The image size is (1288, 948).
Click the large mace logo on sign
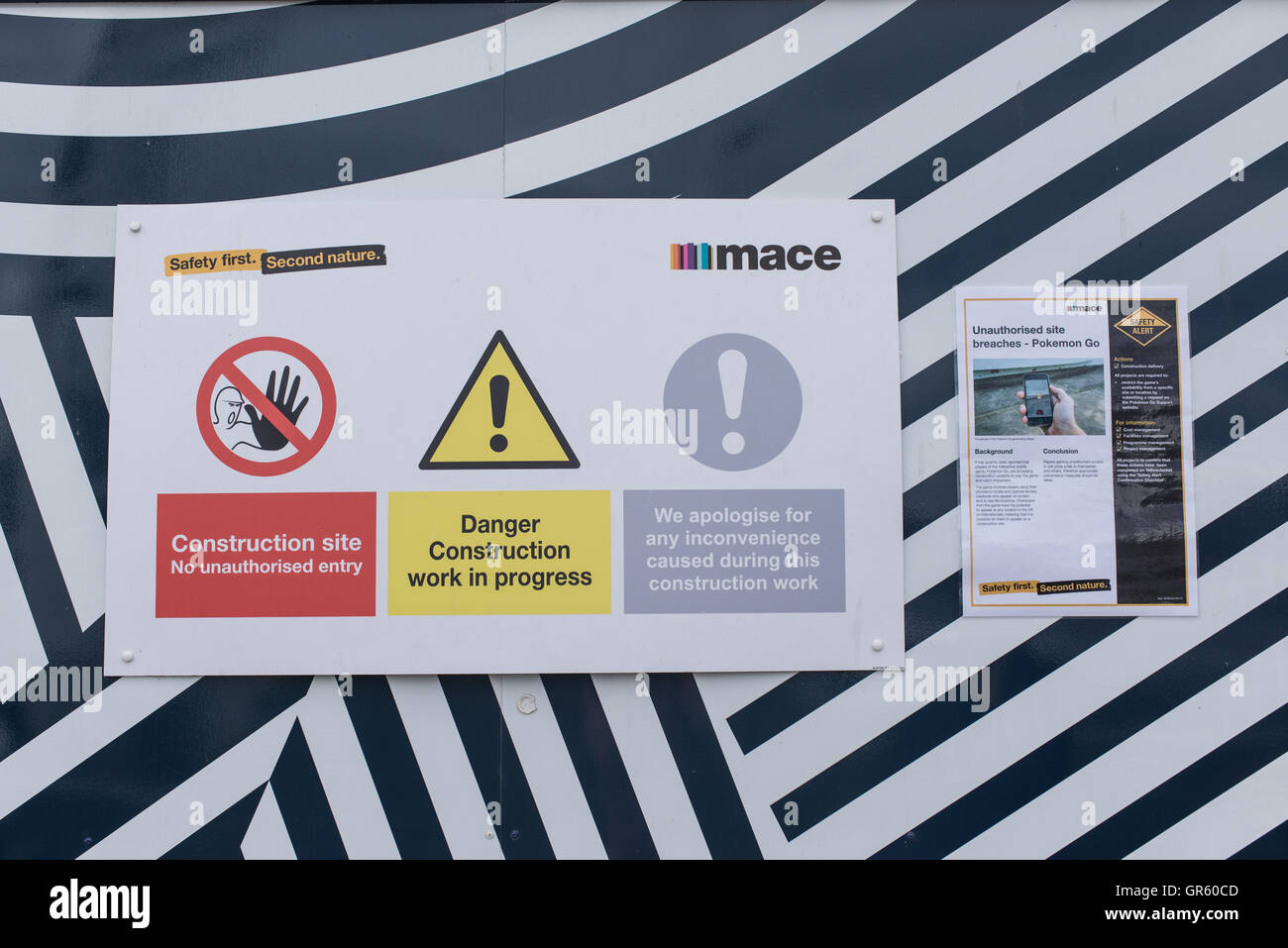755,257
